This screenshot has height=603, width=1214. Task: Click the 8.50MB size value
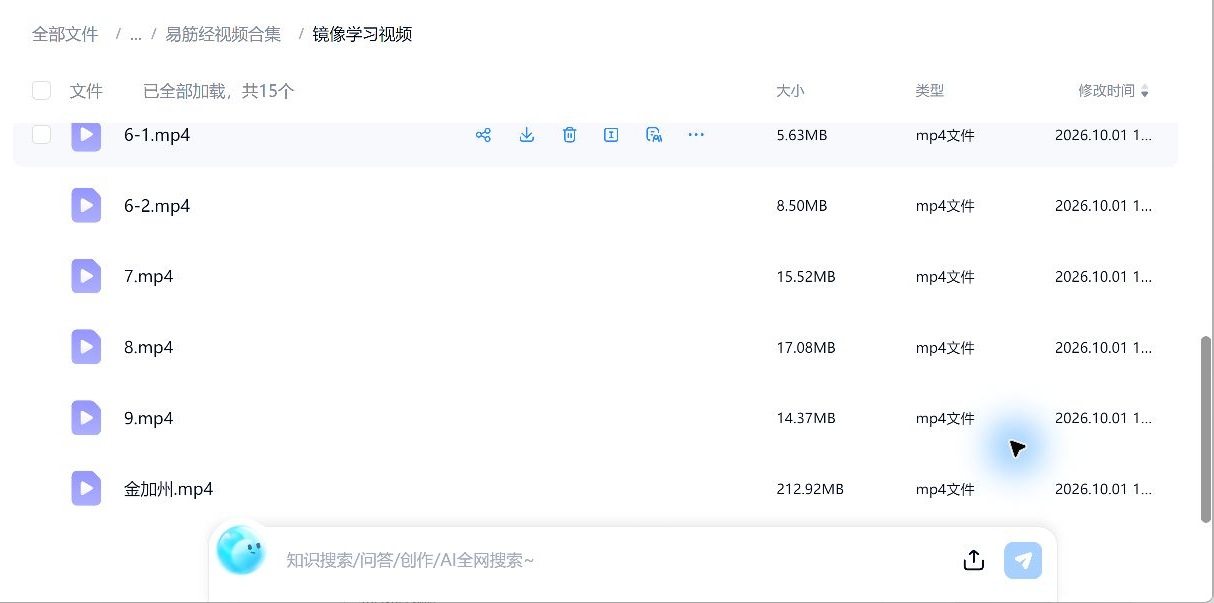point(802,206)
